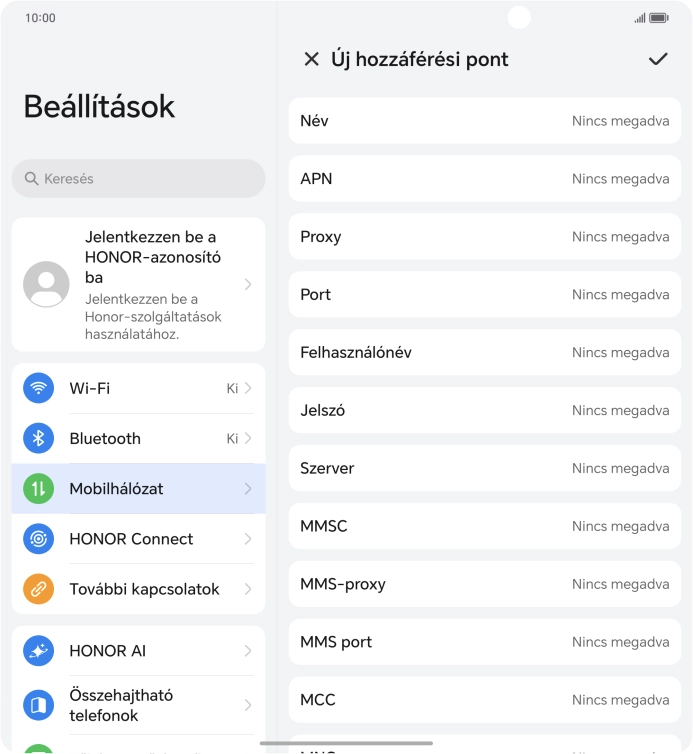Open the Jelszó setting row
Screen dimensions: 693x754
tap(484, 411)
